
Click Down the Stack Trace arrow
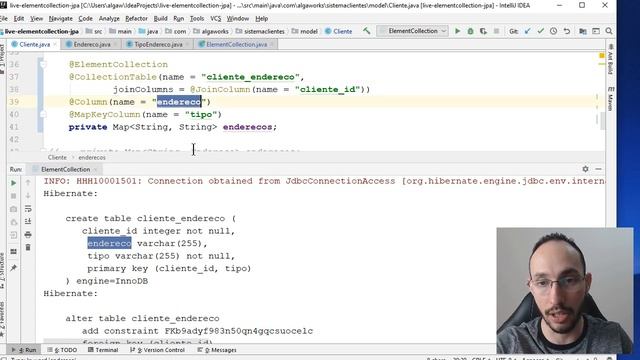[x=28, y=196]
